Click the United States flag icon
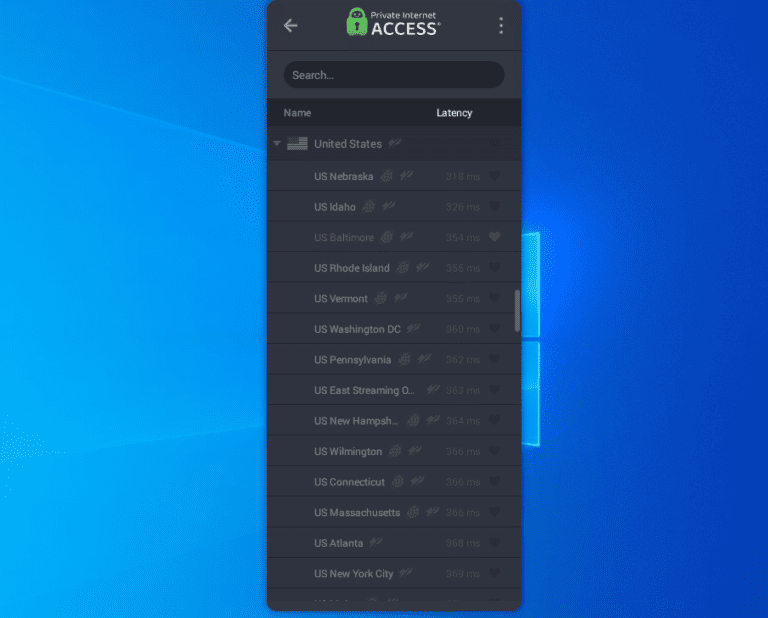This screenshot has width=768, height=618. [297, 143]
